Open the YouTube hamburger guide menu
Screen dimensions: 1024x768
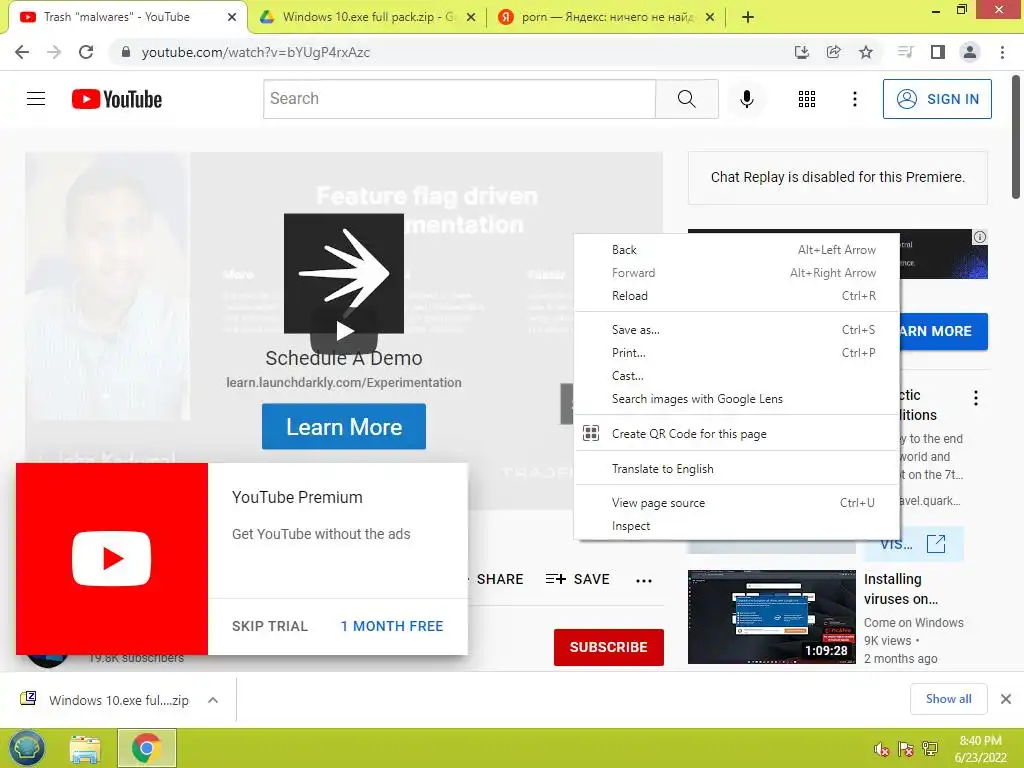[36, 99]
